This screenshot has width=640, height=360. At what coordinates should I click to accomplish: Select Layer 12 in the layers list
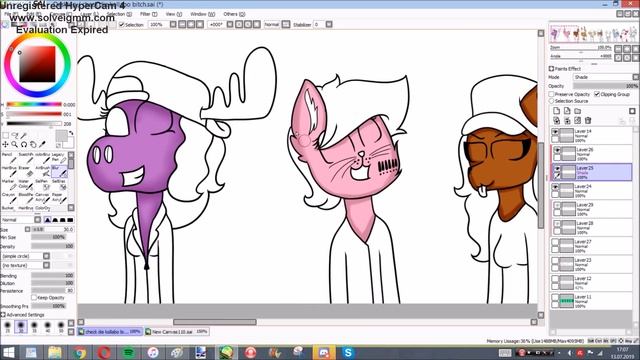(592, 283)
